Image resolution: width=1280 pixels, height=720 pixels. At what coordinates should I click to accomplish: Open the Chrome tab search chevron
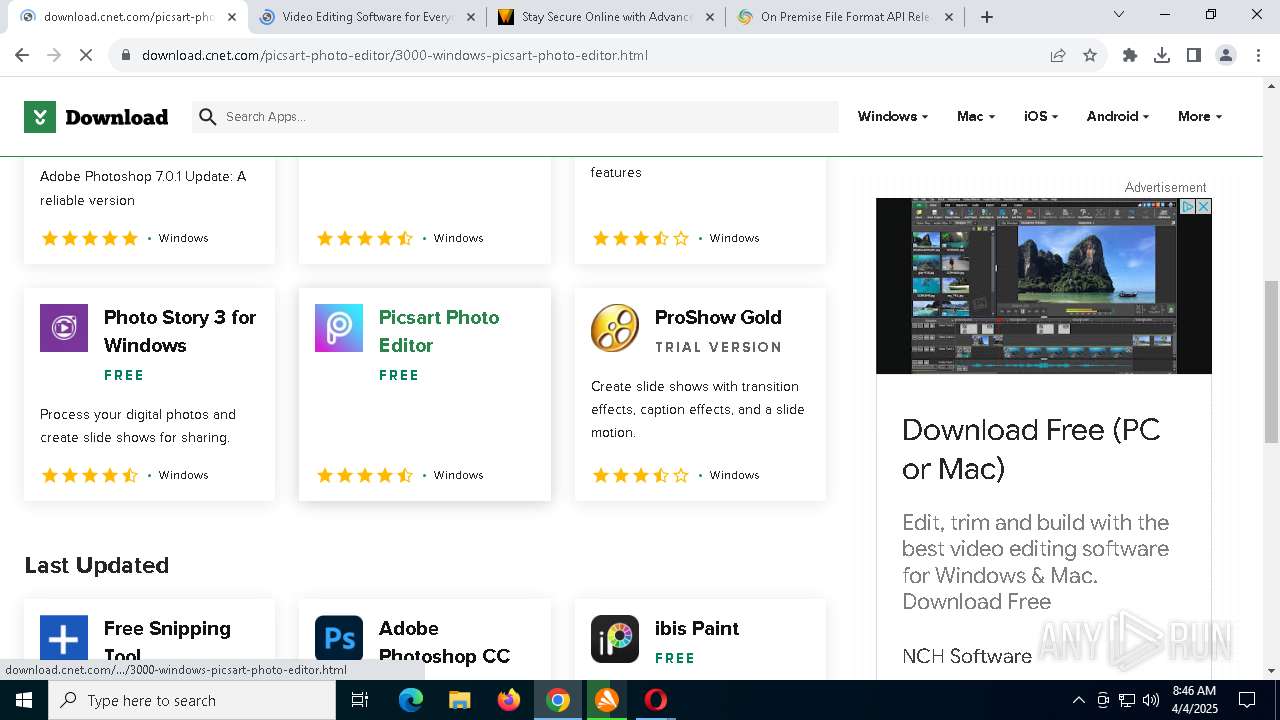coord(1119,15)
